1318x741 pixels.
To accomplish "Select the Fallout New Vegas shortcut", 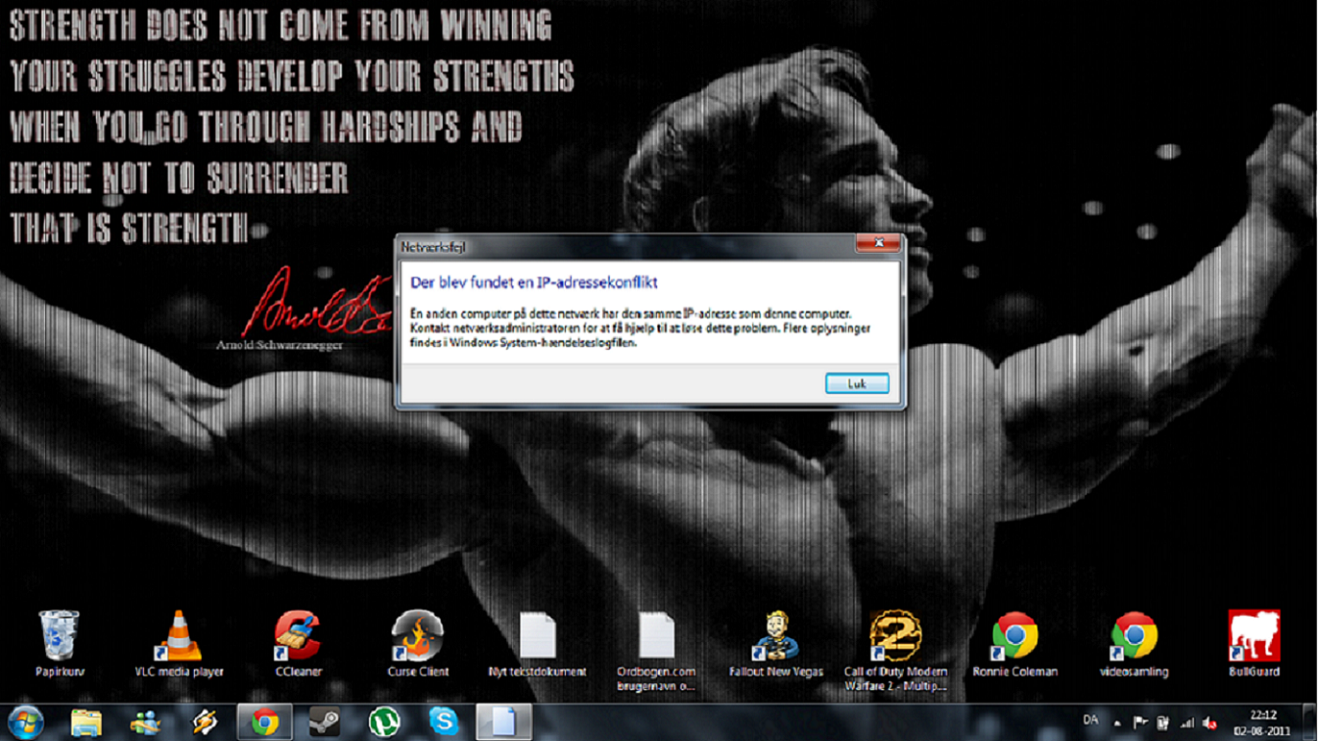I will coord(776,644).
